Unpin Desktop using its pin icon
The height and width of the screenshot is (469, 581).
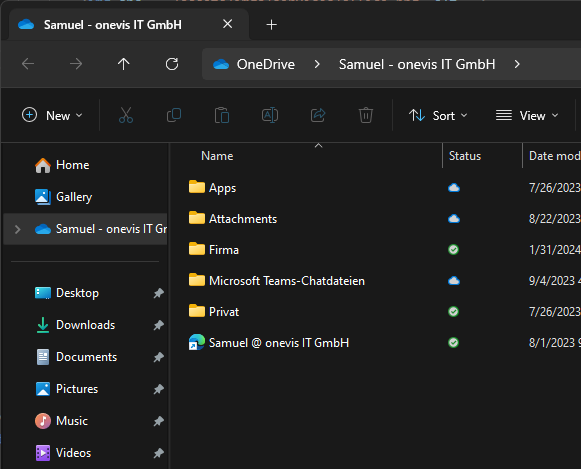(159, 293)
